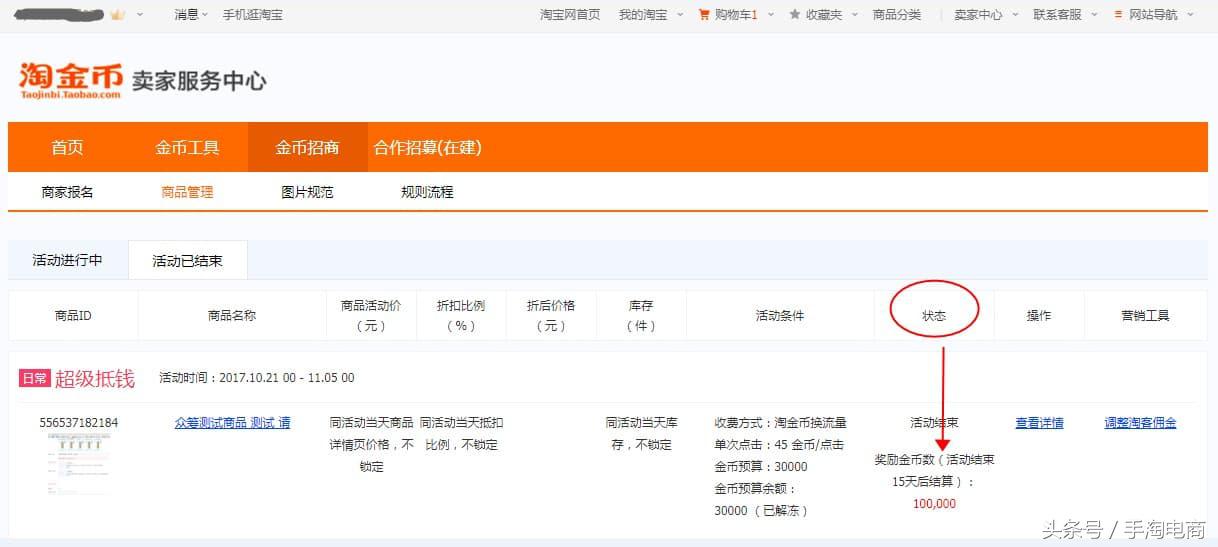Click the favorites star icon
Screen dimensions: 1218x547
[795, 15]
